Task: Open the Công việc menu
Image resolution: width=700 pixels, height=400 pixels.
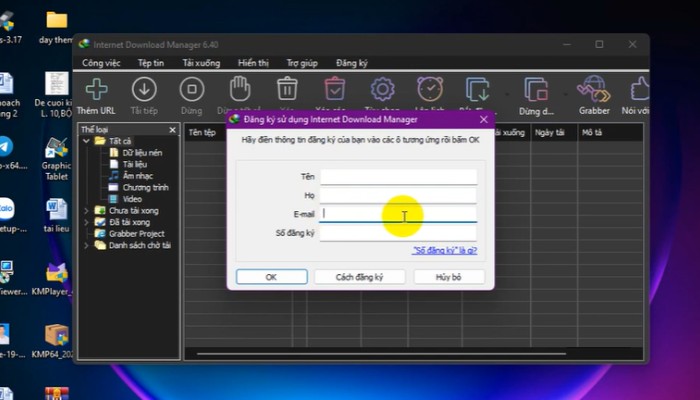Action: 101,63
